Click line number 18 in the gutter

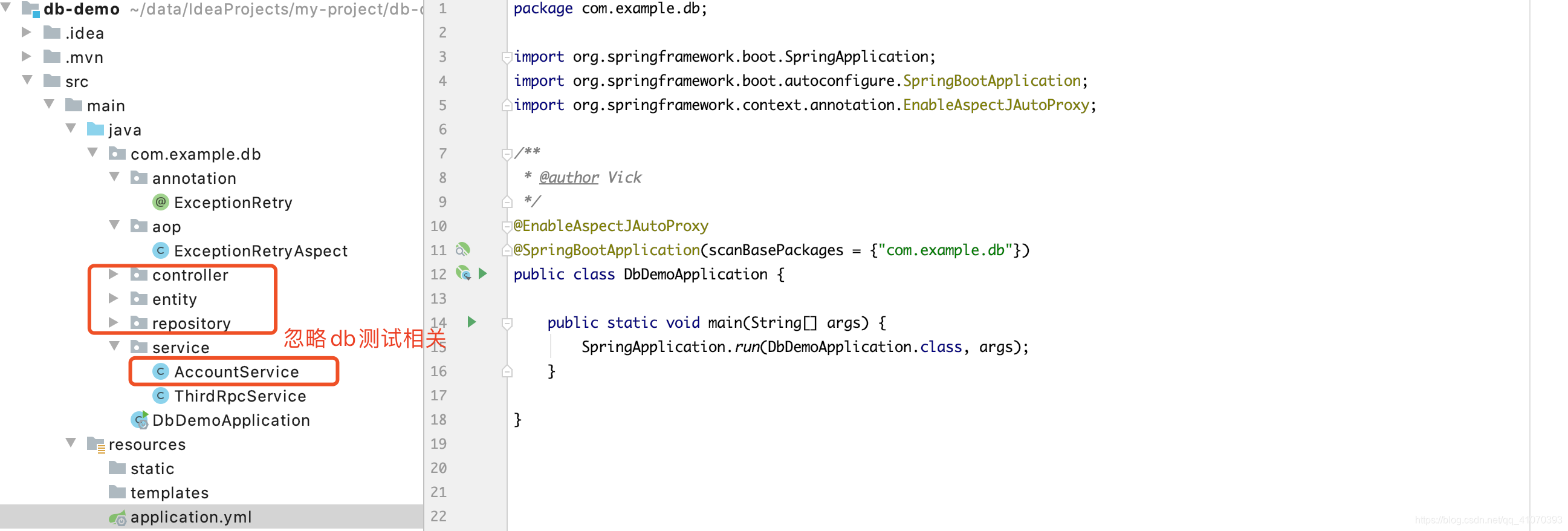[438, 420]
